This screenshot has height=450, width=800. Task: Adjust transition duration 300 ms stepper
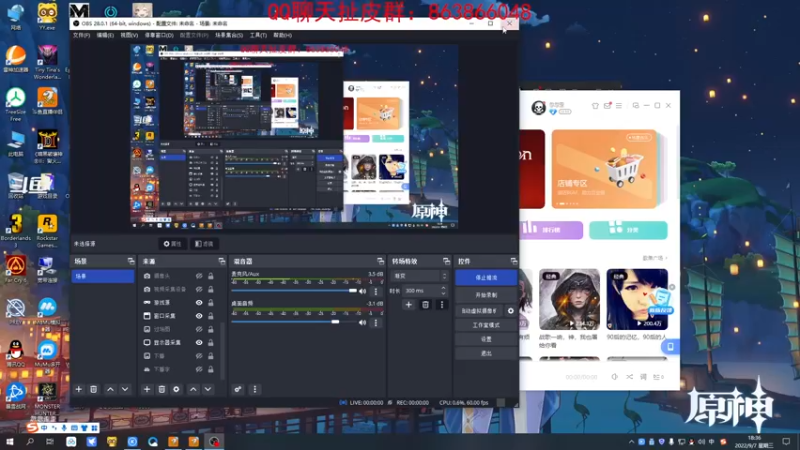point(443,291)
